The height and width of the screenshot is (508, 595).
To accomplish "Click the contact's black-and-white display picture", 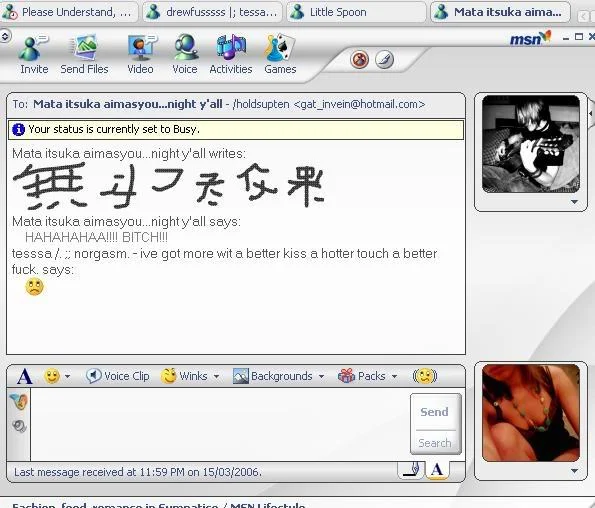I will pyautogui.click(x=530, y=144).
